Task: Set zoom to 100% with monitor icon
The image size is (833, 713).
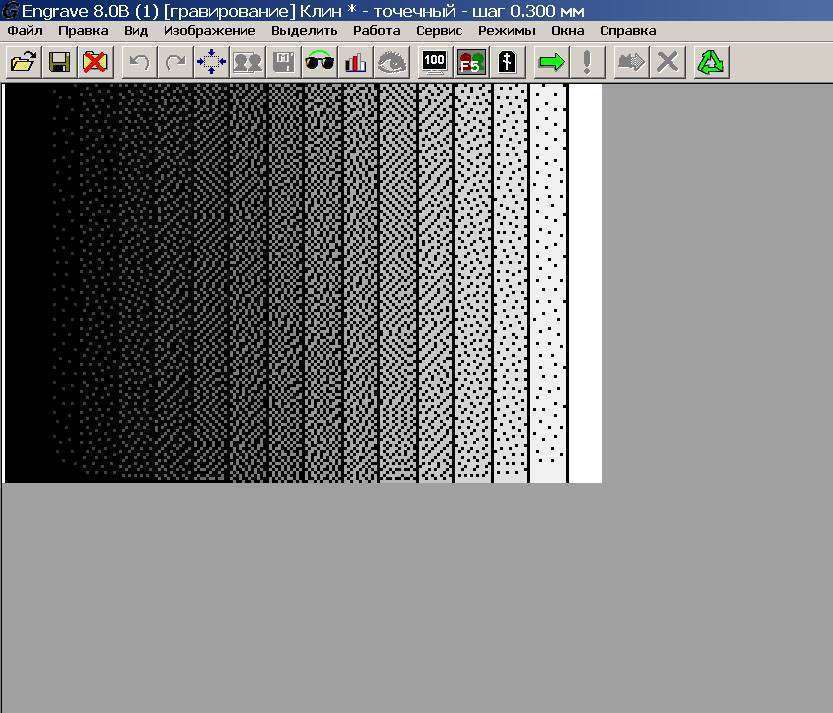Action: 433,61
